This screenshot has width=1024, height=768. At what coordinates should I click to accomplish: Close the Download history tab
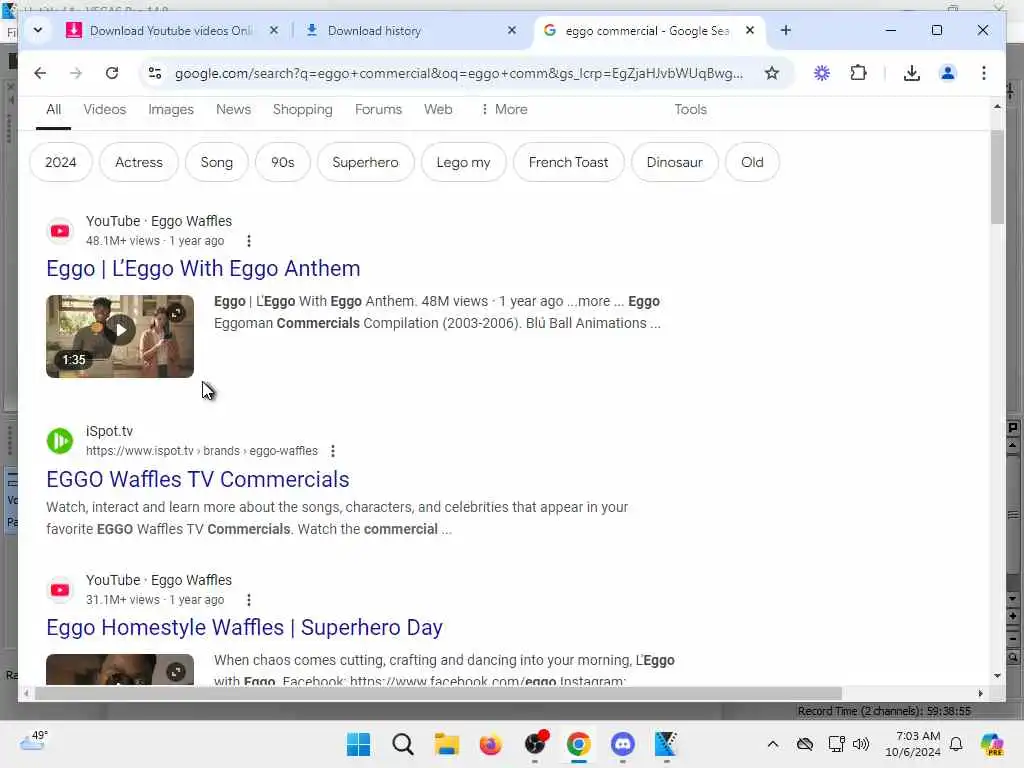pyautogui.click(x=512, y=30)
